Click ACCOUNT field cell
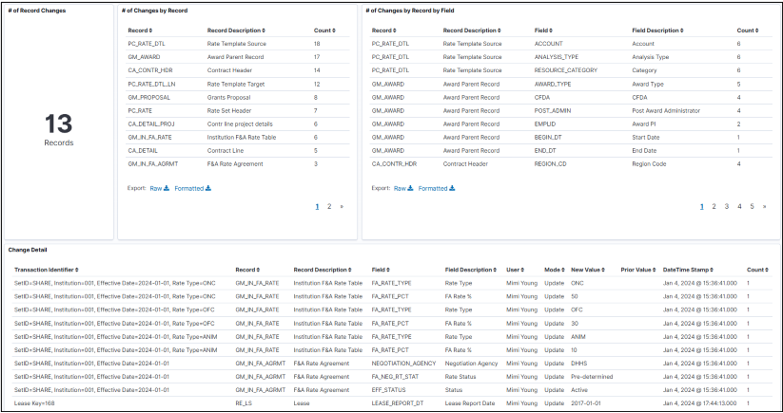783x413 pixels. pyautogui.click(x=548, y=44)
